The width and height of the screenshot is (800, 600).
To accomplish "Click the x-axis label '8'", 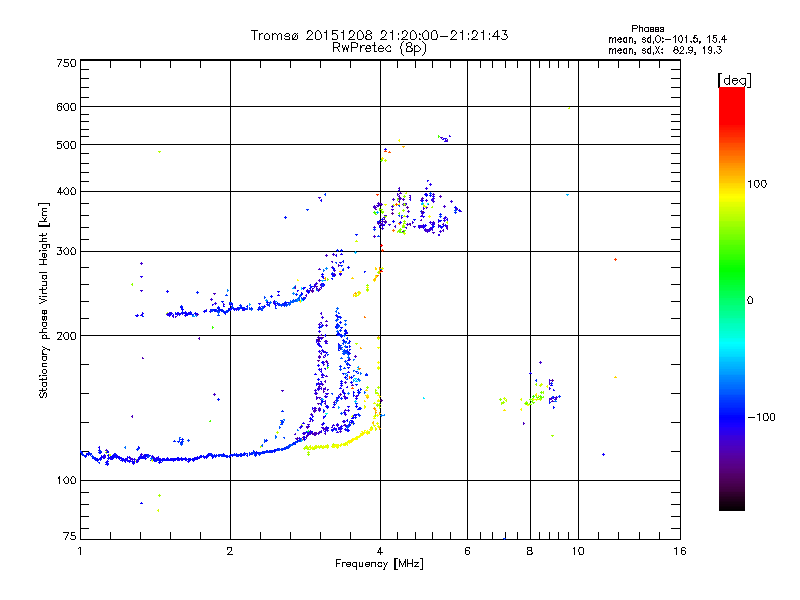I will click(530, 551).
